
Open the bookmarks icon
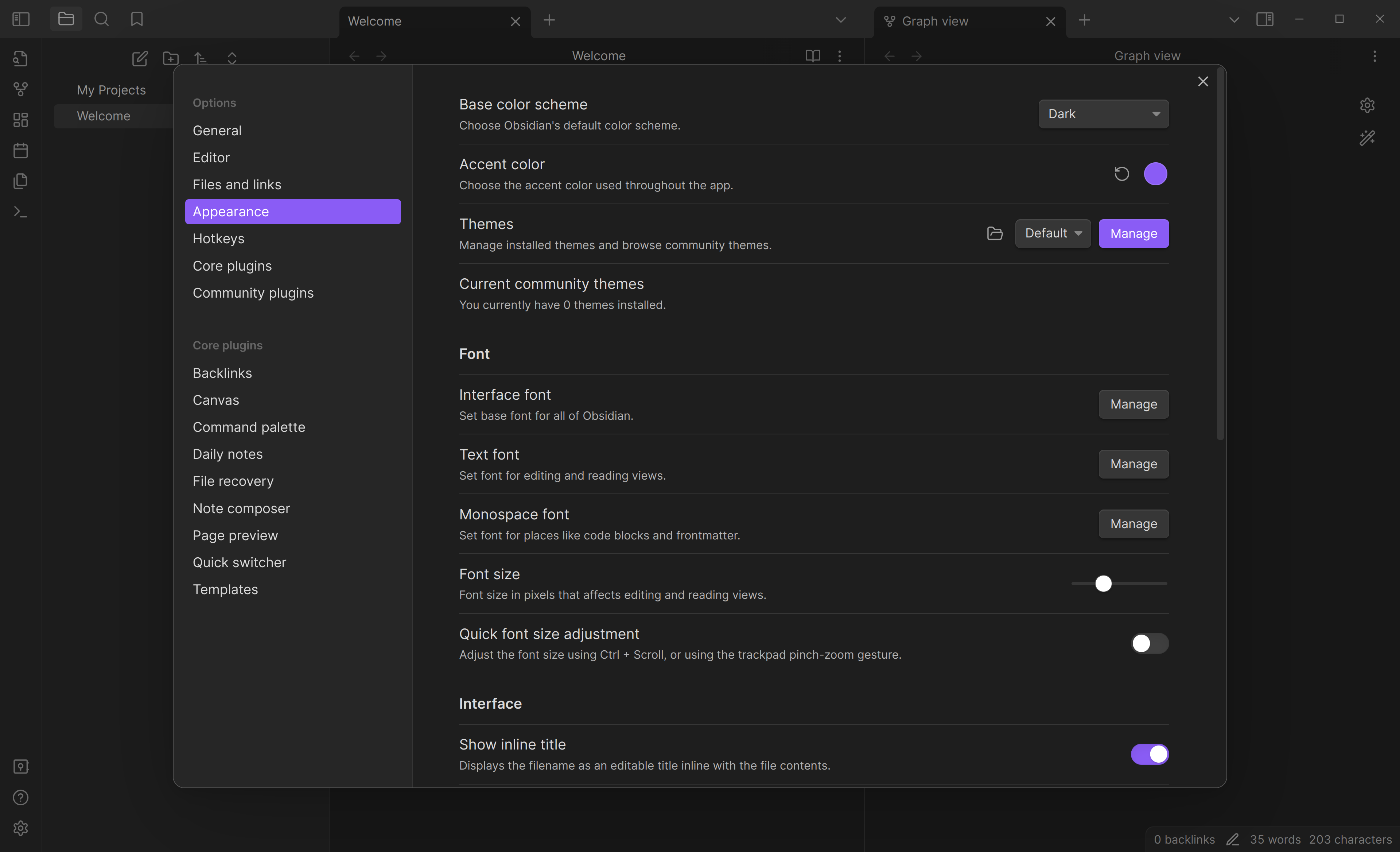tap(137, 19)
